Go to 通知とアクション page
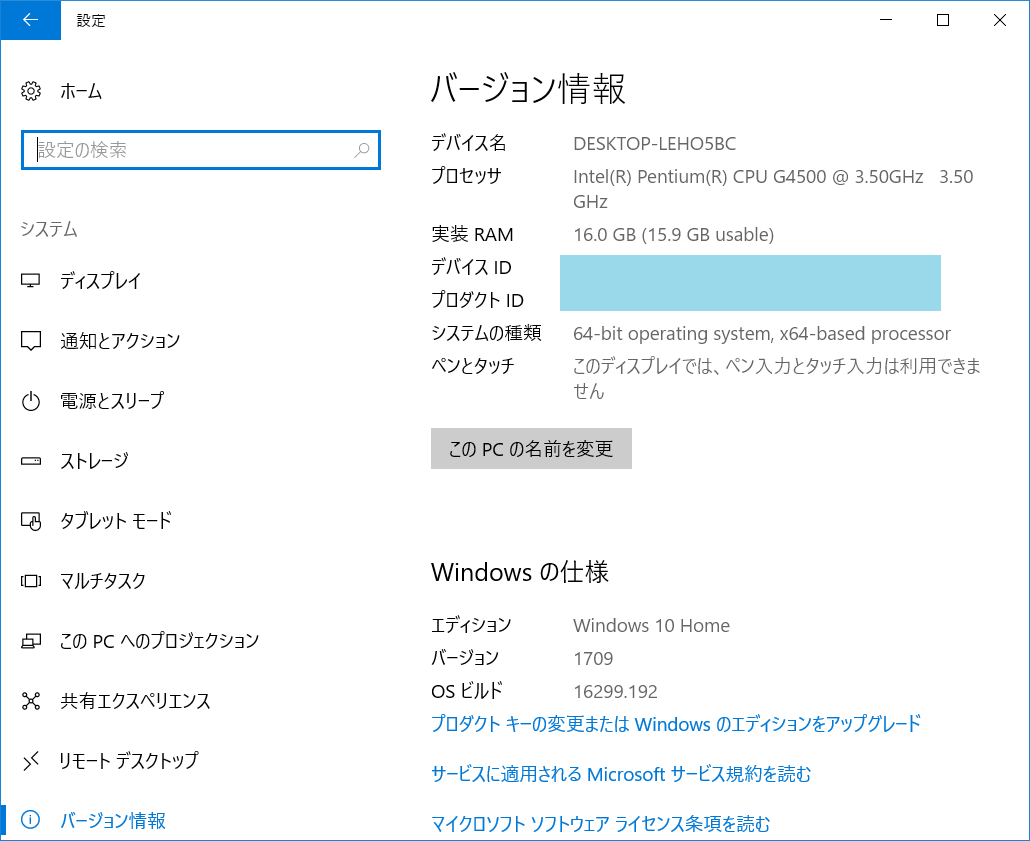Image resolution: width=1030 pixels, height=841 pixels. [x=120, y=341]
